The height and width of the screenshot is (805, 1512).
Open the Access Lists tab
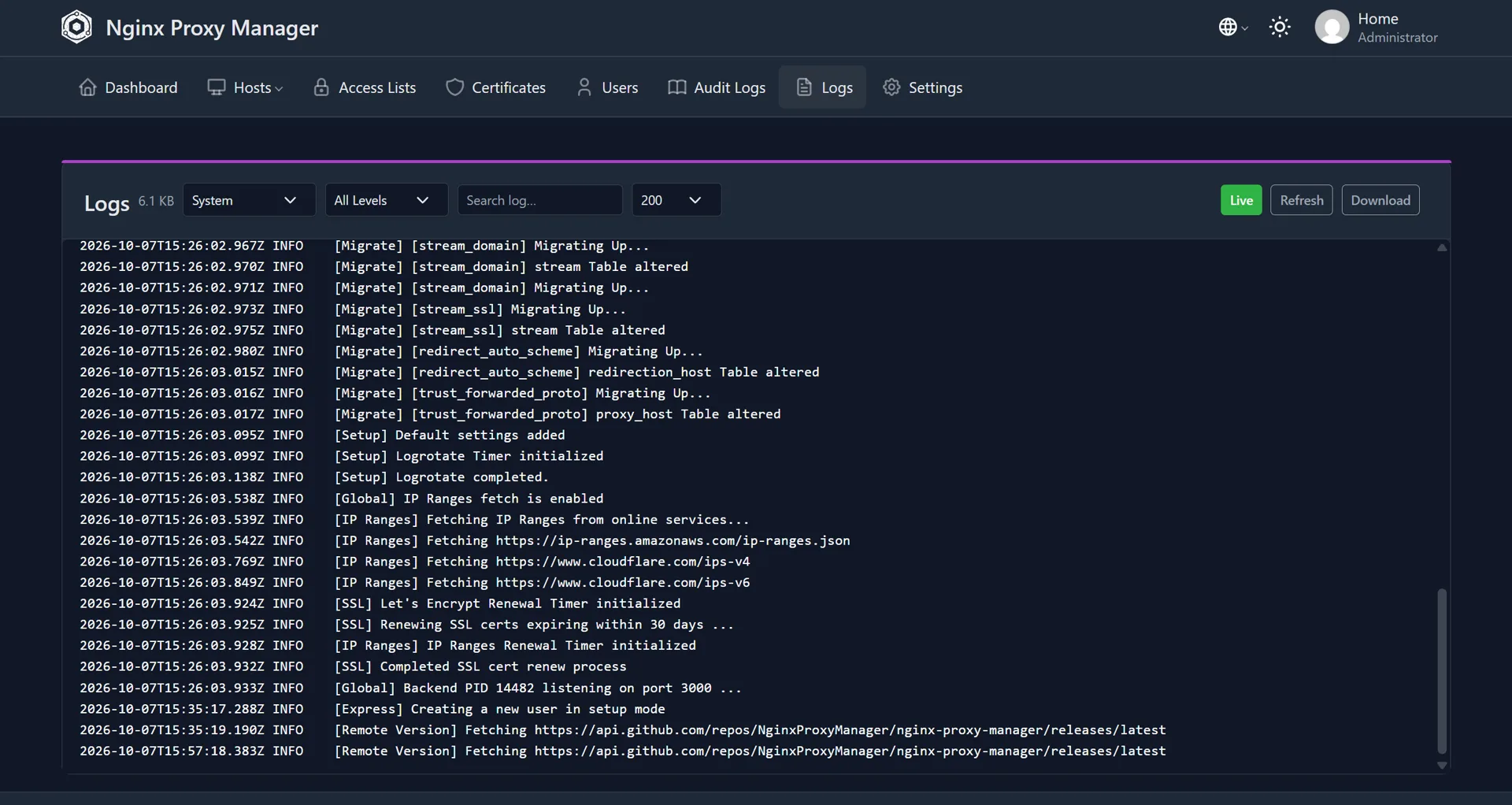pyautogui.click(x=365, y=87)
